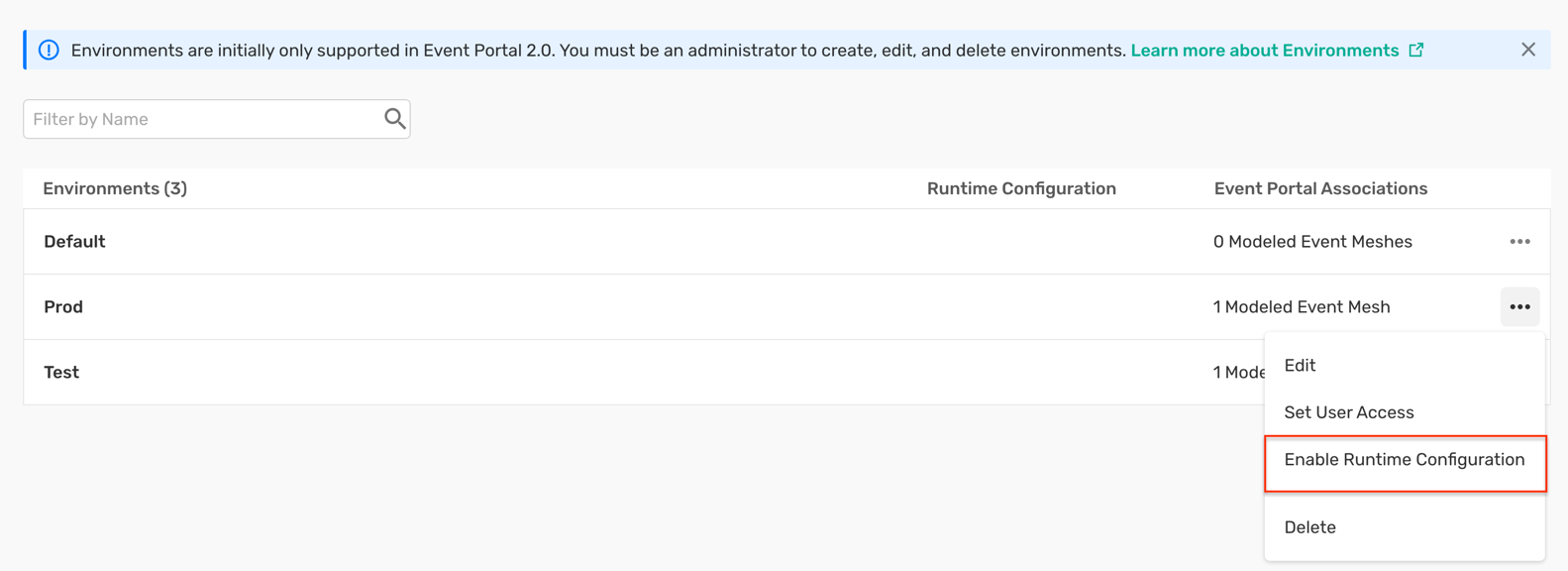This screenshot has width=1568, height=571.
Task: Open the Learn more about Environments link
Action: pos(1264,51)
